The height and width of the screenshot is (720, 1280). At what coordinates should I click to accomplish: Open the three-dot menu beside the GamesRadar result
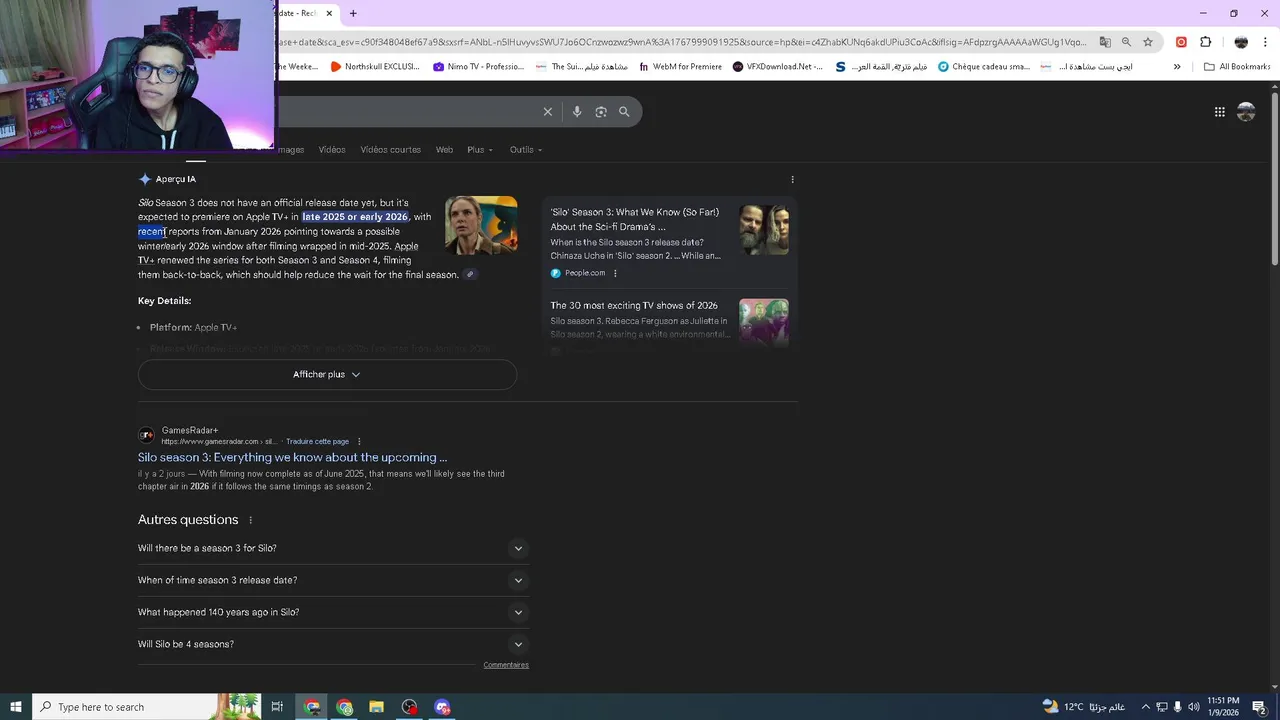click(x=359, y=441)
